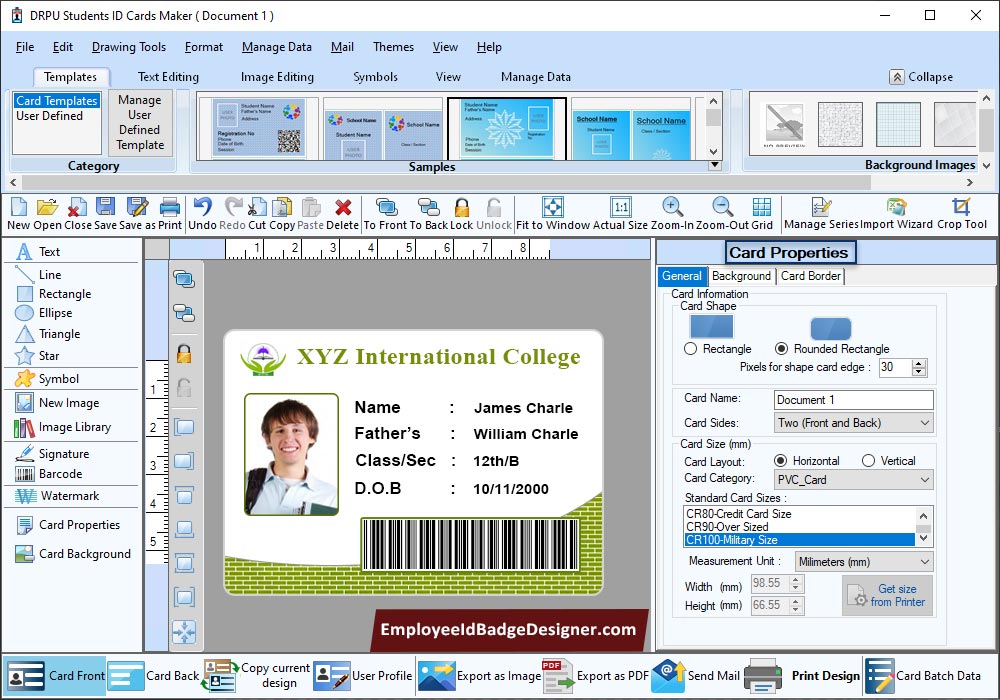Choose the Ellipse tool
This screenshot has height=700, width=1000.
(44, 313)
